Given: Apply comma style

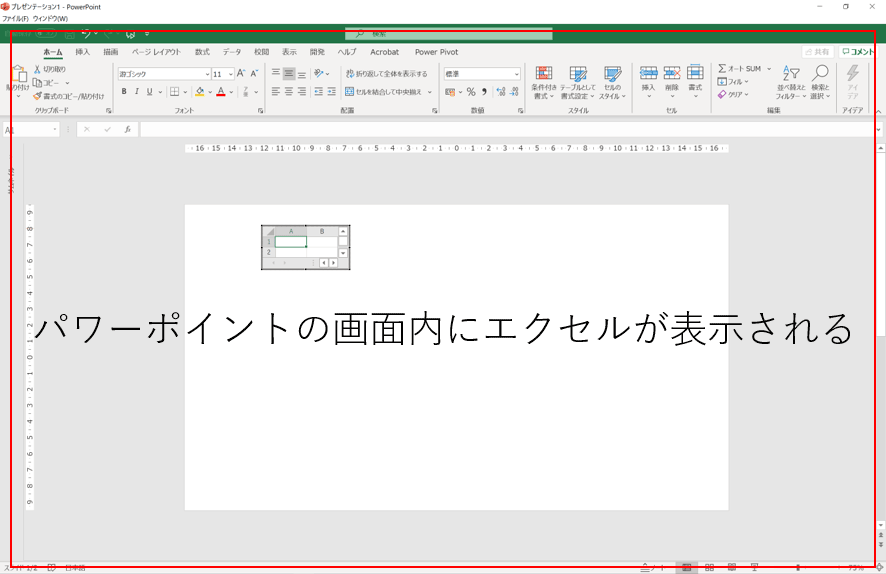Looking at the screenshot, I should (x=484, y=92).
